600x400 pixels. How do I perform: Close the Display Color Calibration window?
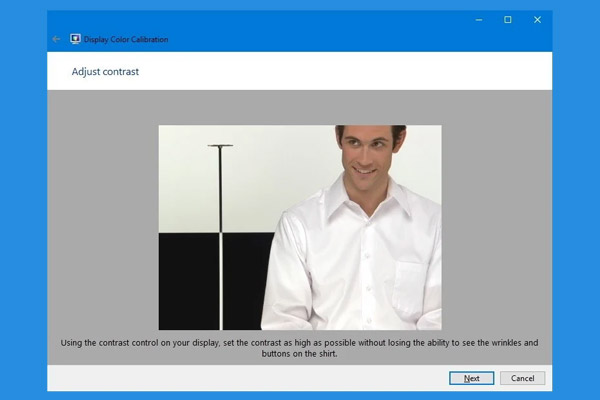click(537, 20)
